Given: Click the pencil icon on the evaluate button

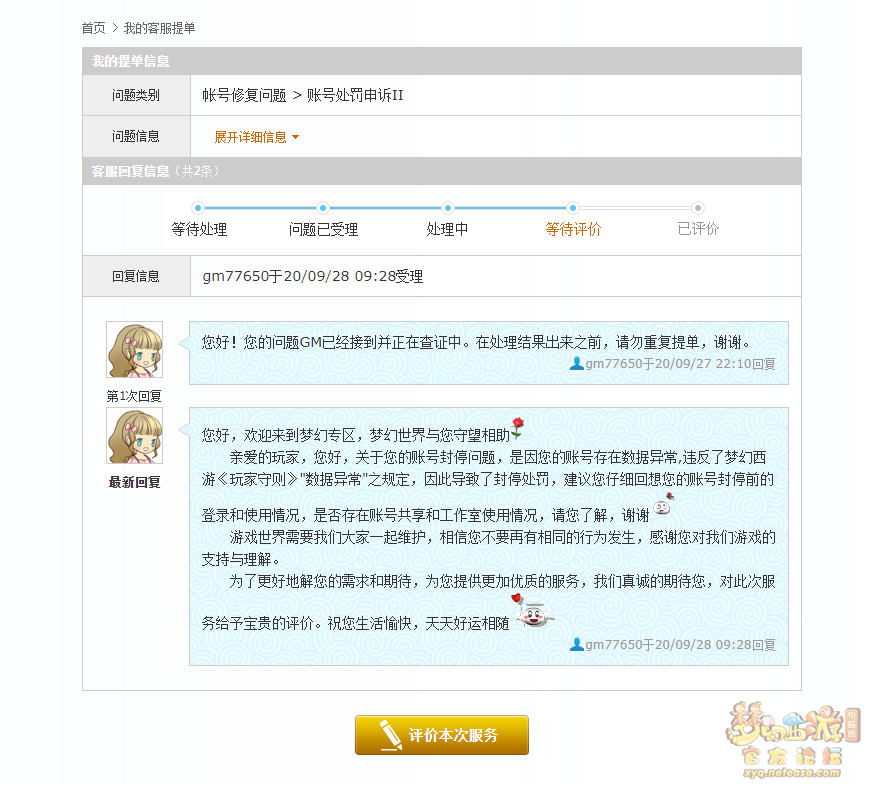Looking at the screenshot, I should click(x=390, y=735).
